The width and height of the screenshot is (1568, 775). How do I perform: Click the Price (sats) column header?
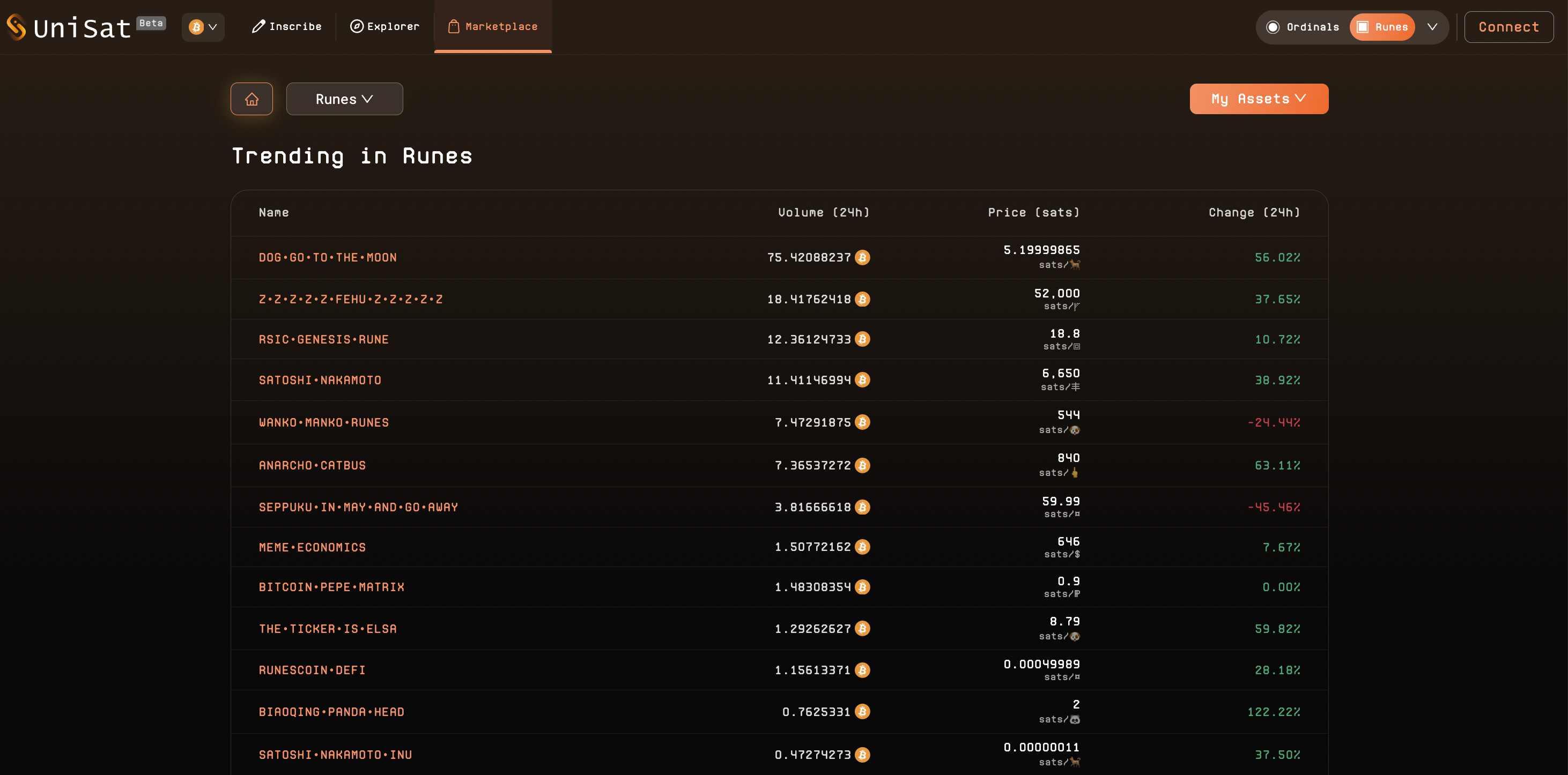point(1033,213)
